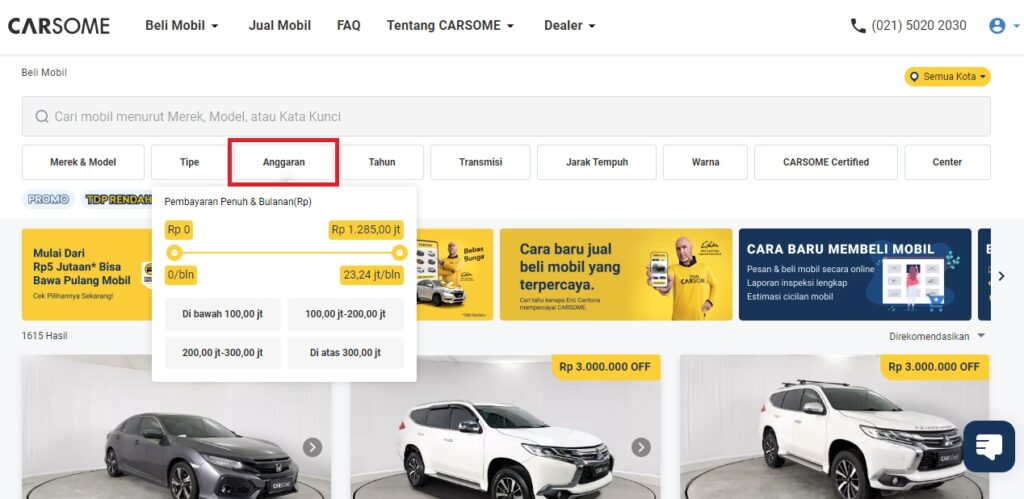Image resolution: width=1024 pixels, height=499 pixels.
Task: Next photo arrow on gray Honda Civic card
Action: (312, 447)
